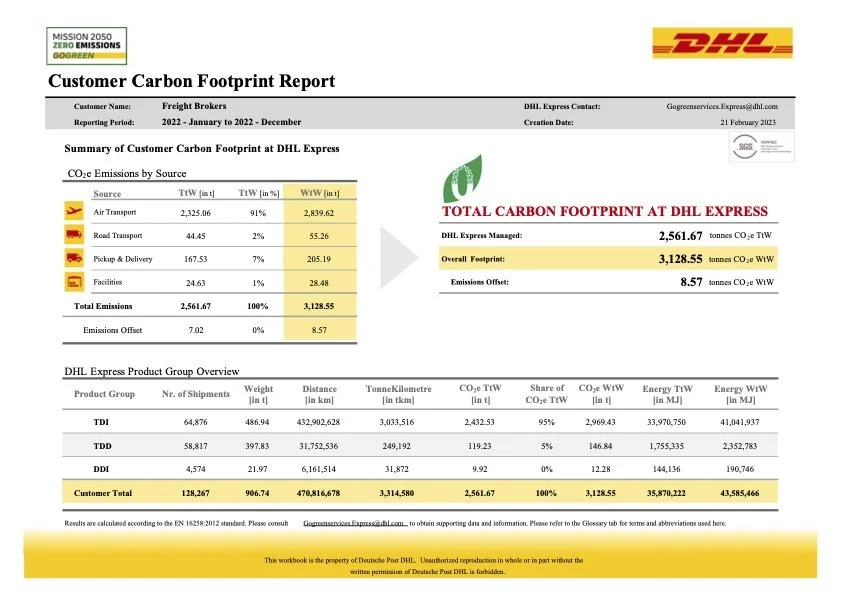Screen dimensions: 841x595
Task: Click DDI shipments count 4,574
Action: [x=195, y=469]
